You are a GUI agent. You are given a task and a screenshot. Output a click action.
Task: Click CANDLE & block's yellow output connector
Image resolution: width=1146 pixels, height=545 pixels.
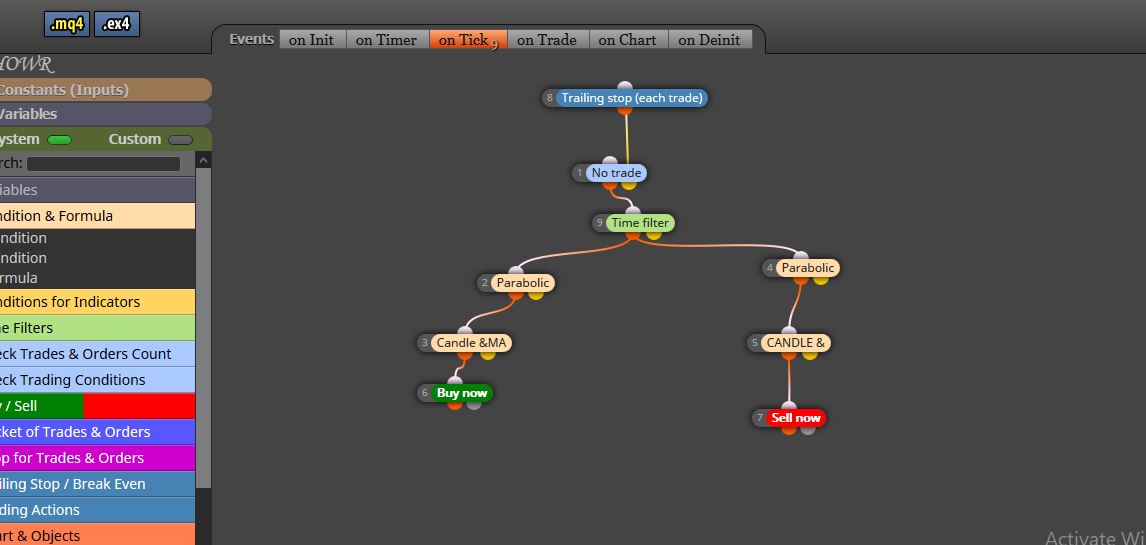tap(810, 354)
